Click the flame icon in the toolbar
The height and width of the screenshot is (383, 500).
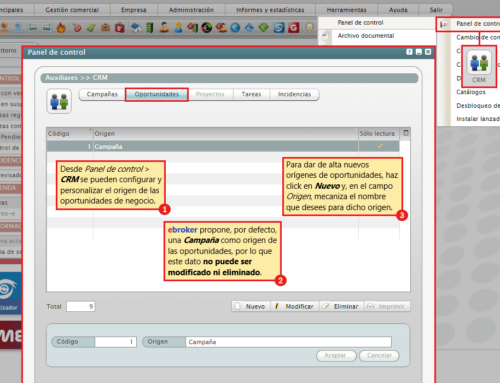(61, 28)
